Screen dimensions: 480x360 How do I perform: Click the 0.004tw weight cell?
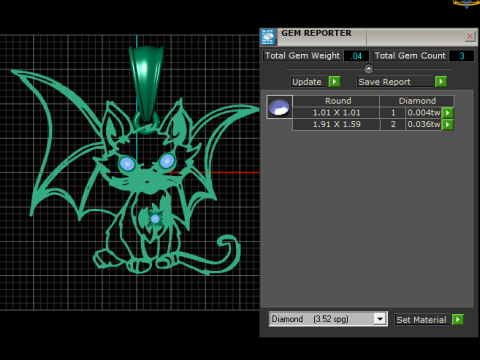[x=424, y=113]
